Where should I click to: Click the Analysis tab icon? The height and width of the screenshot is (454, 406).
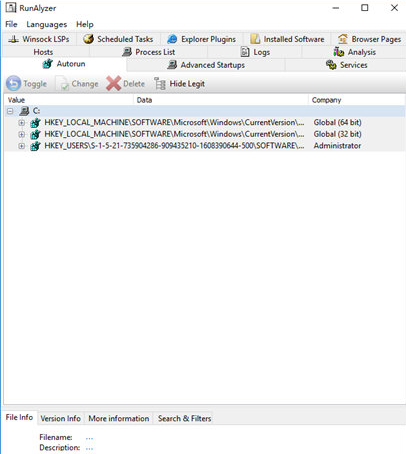[339, 52]
